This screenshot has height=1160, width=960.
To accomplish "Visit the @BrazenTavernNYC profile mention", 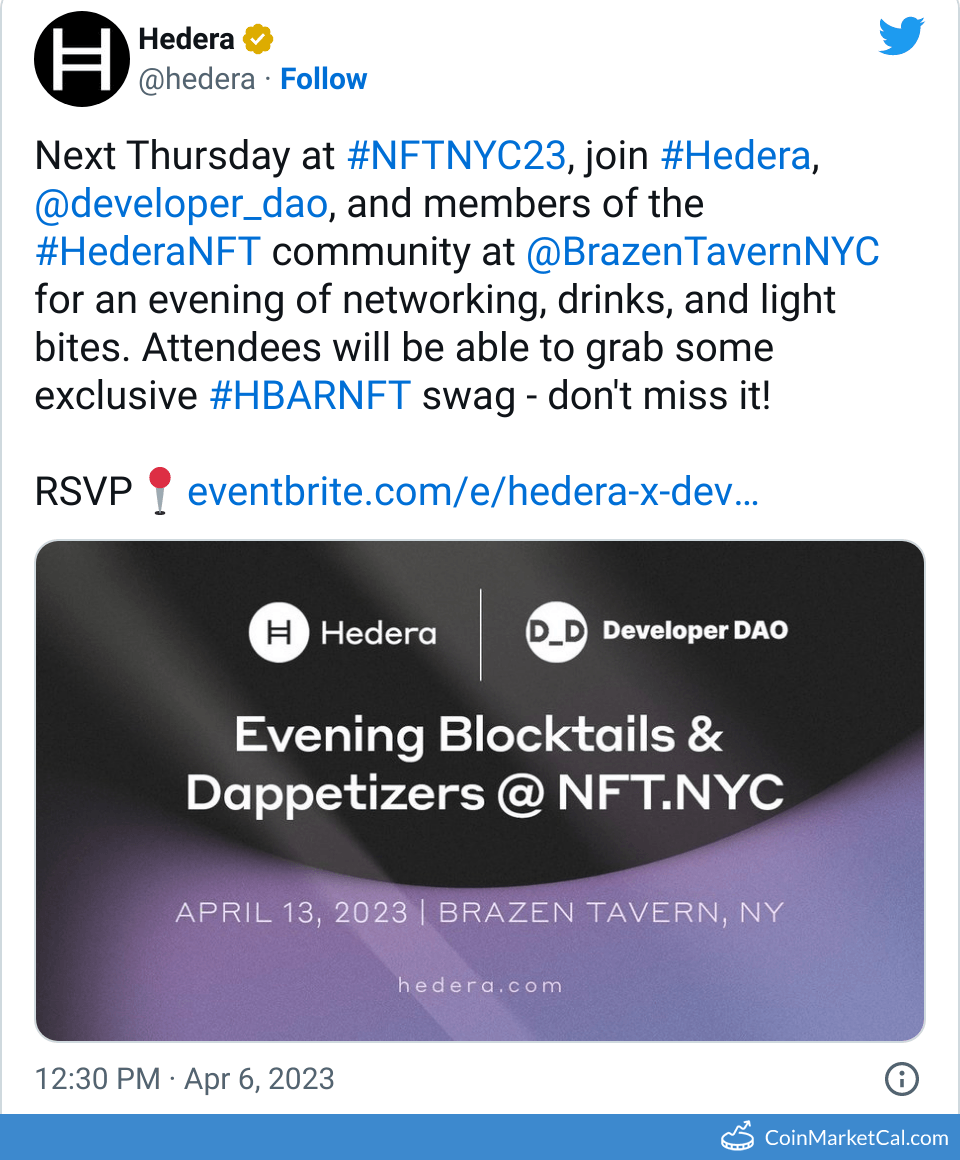I will 702,252.
